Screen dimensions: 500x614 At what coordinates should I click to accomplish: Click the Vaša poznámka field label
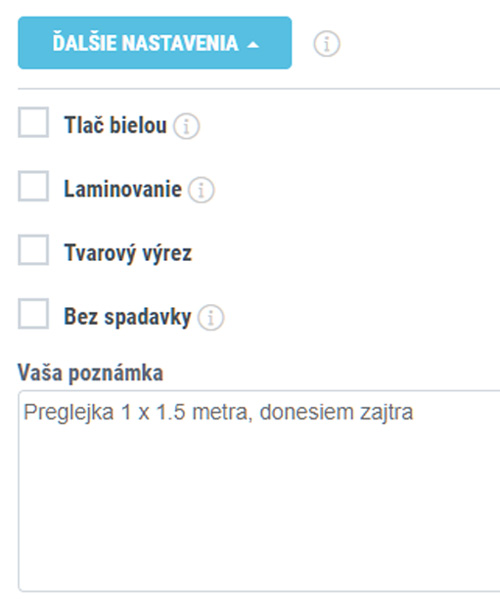tap(90, 372)
